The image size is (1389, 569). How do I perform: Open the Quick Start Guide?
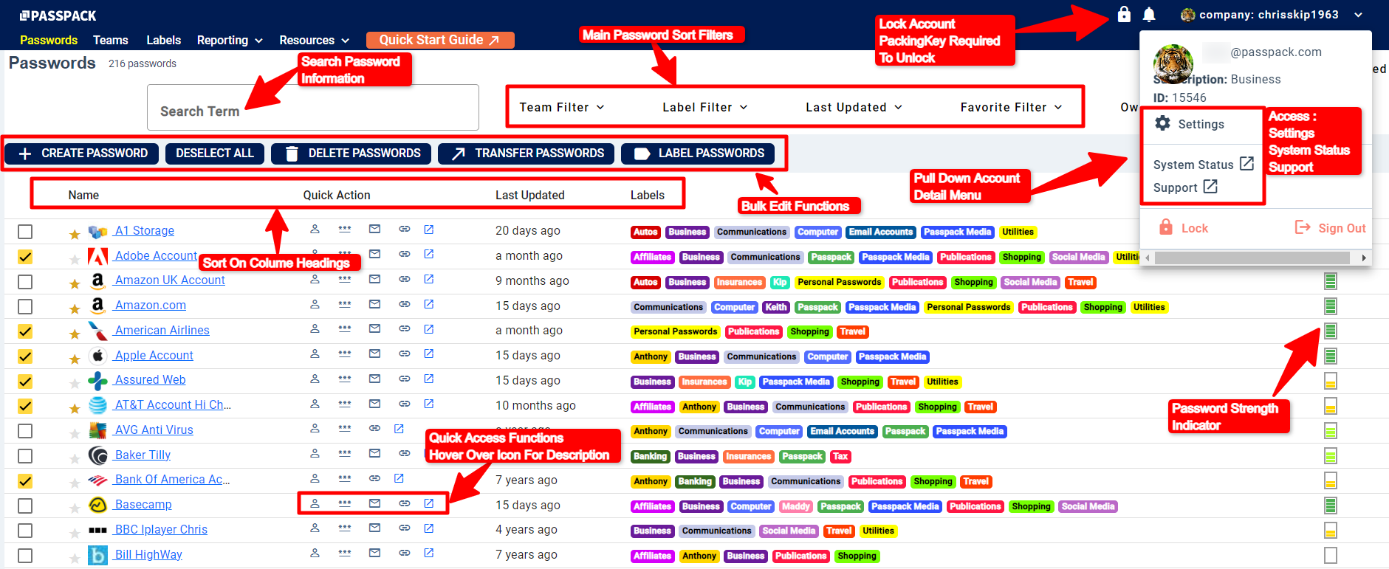click(440, 40)
